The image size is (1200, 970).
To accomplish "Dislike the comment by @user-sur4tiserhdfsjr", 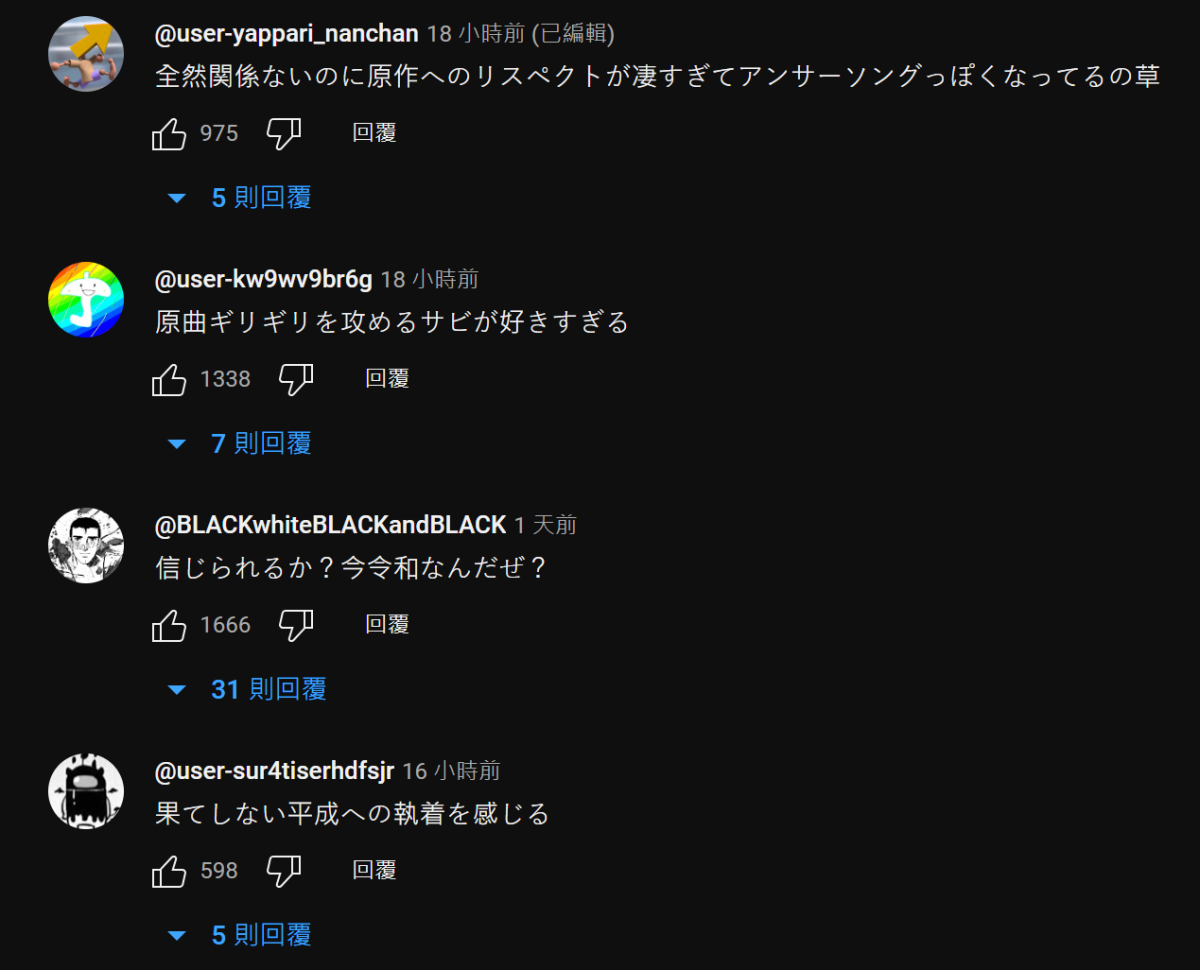I will (284, 871).
